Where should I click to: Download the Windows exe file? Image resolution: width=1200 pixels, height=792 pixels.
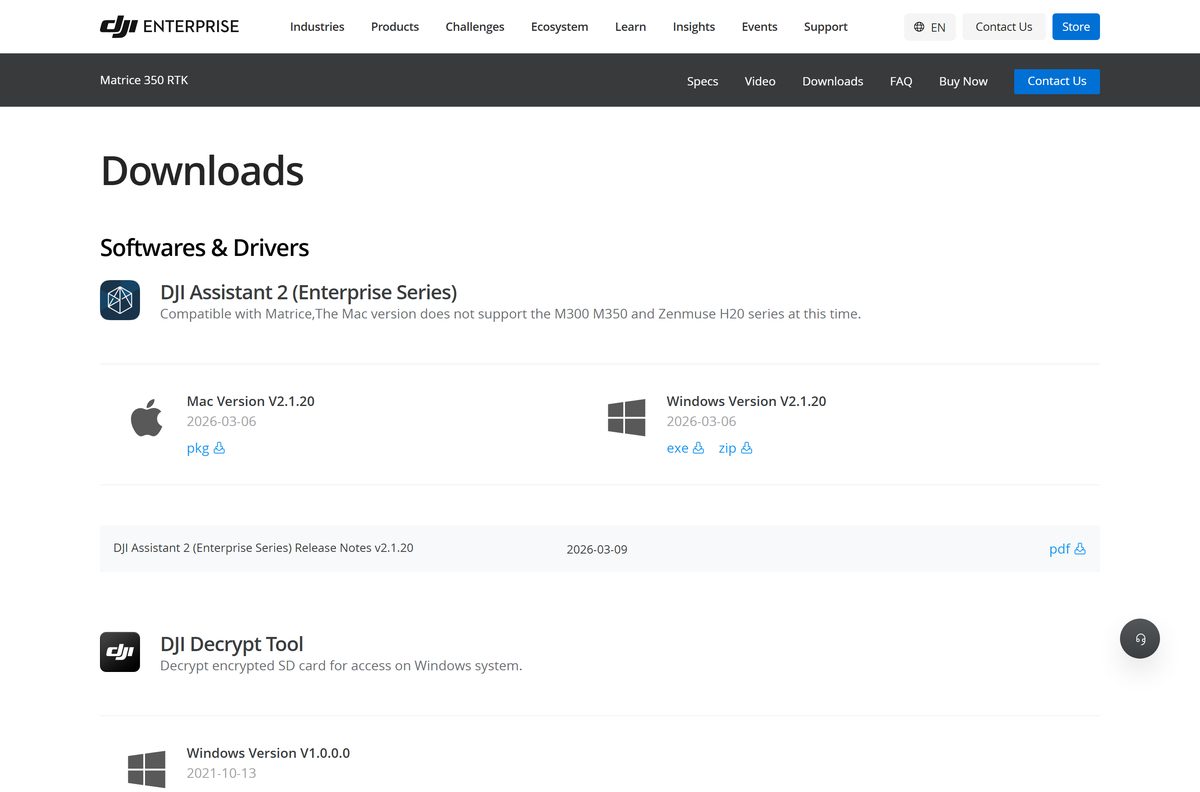coord(685,448)
